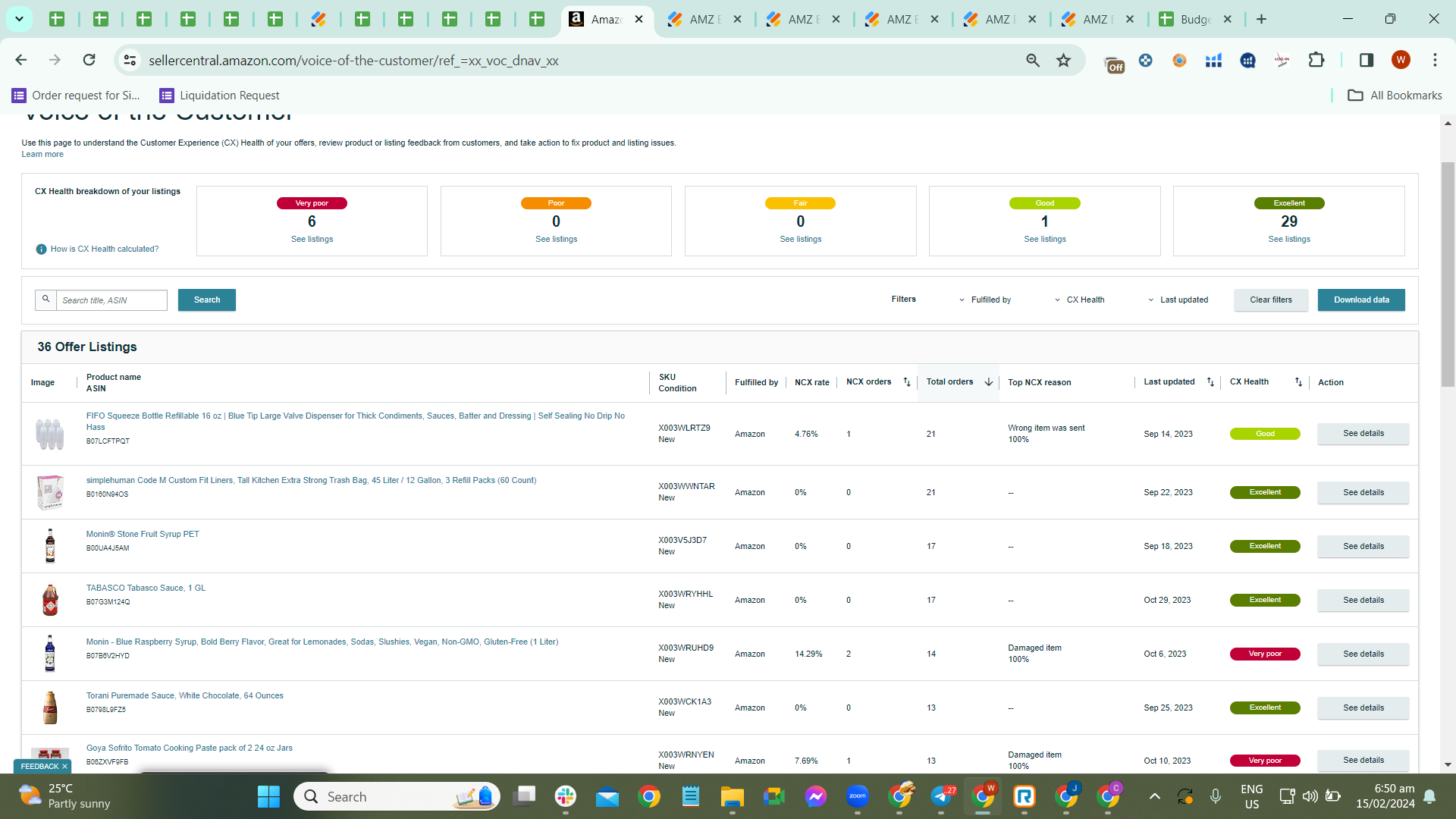Viewport: 1456px width, 819px height.
Task: Click the Good badge in FIFO row
Action: tap(1265, 435)
